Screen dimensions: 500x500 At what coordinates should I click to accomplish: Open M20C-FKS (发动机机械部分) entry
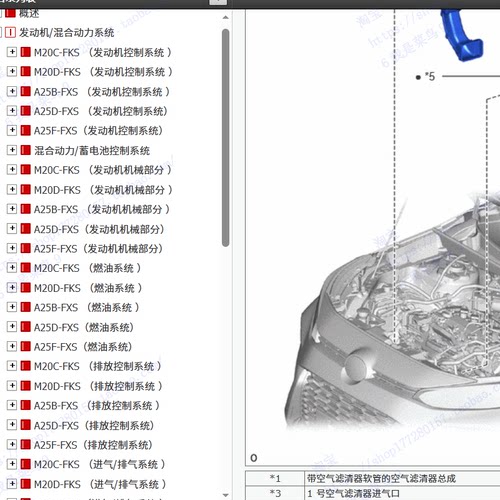pos(103,170)
